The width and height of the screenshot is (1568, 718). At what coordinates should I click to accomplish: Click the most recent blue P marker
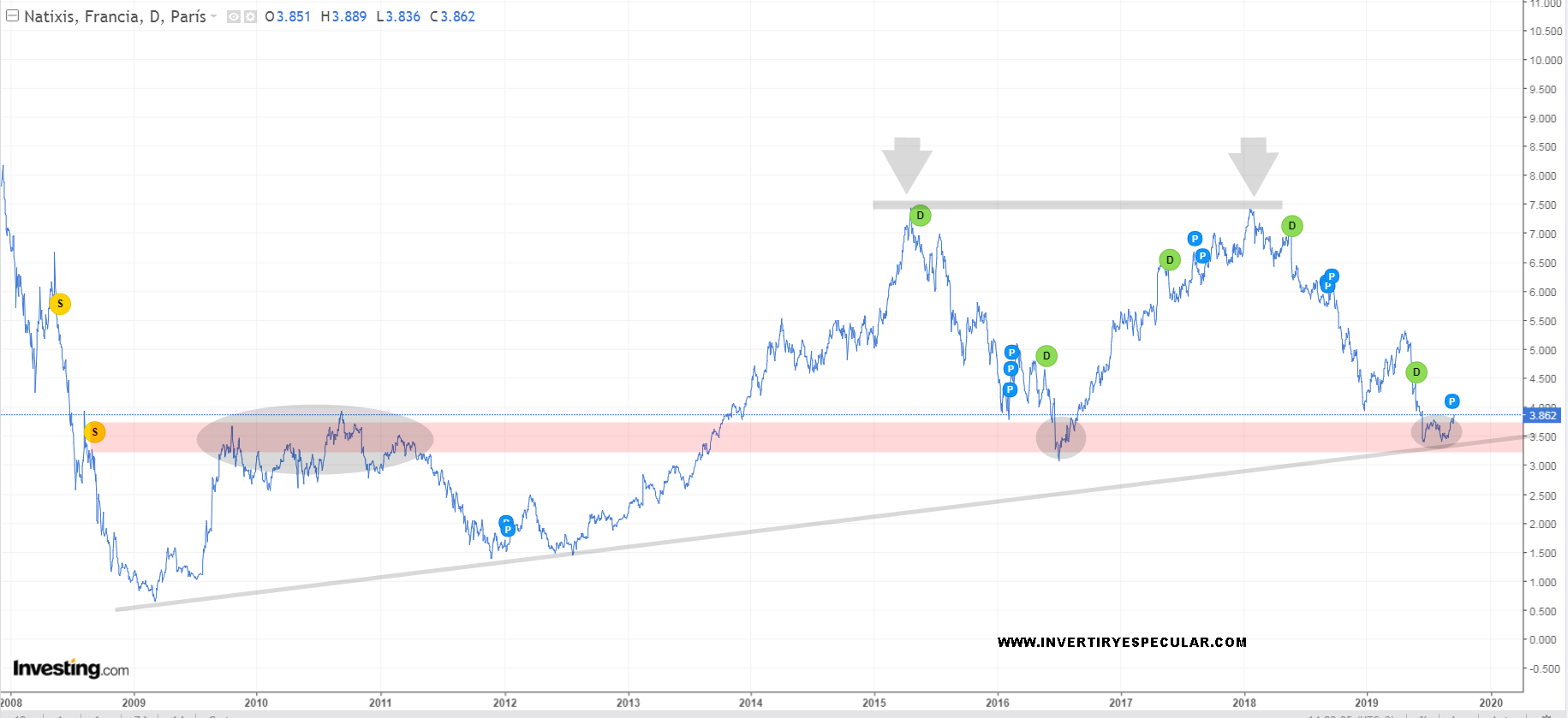point(1452,401)
